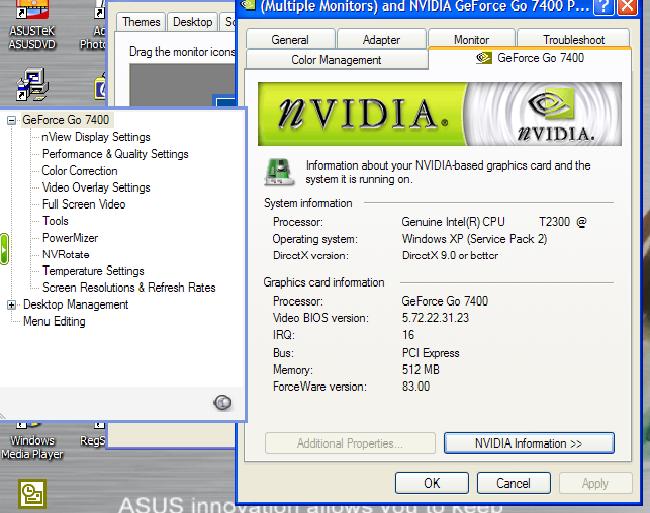
Task: Click the graphics card information icon
Action: [280, 172]
